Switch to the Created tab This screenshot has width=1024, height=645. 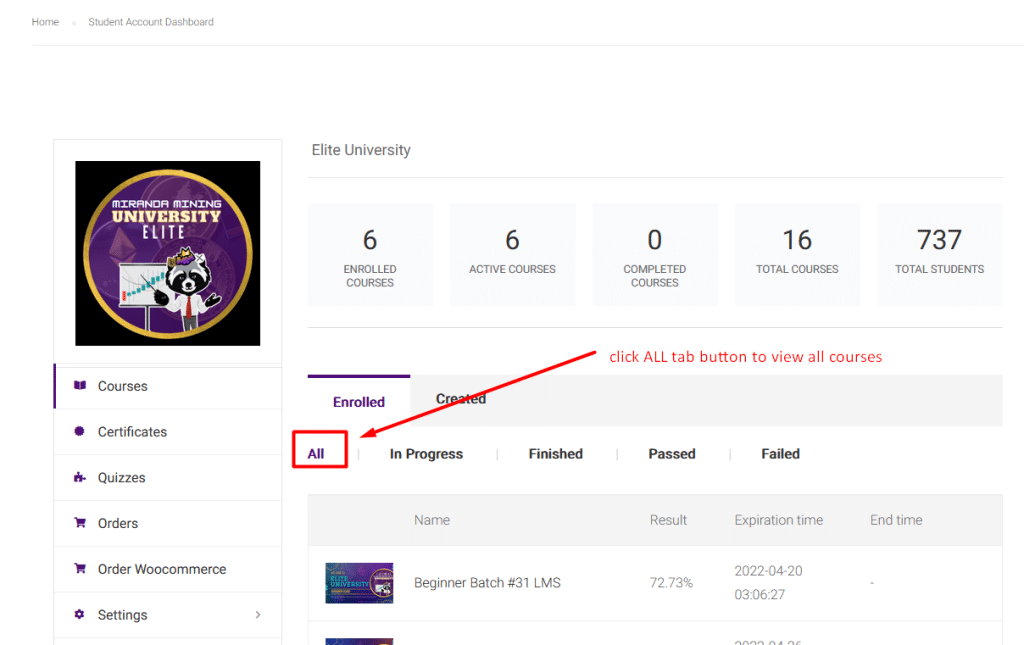(461, 399)
